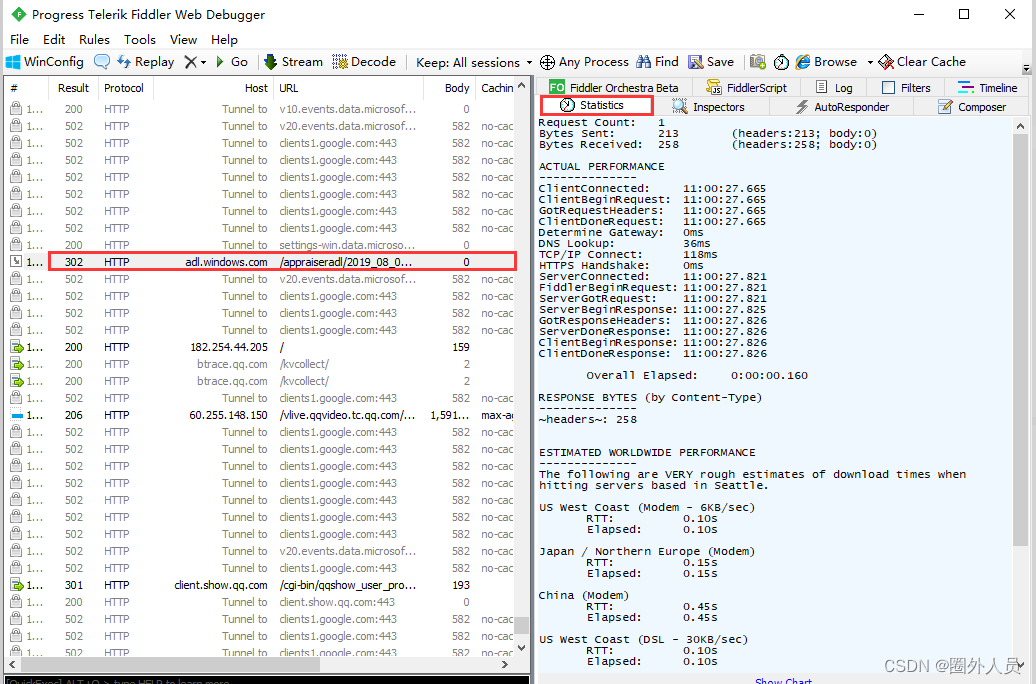1036x684 pixels.
Task: Click green arrow icon of client.show.qq.com 301 row
Action: point(17,585)
